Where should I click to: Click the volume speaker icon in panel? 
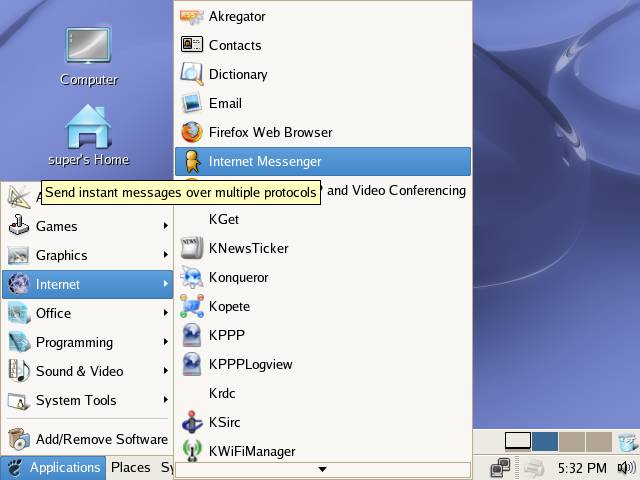[626, 467]
